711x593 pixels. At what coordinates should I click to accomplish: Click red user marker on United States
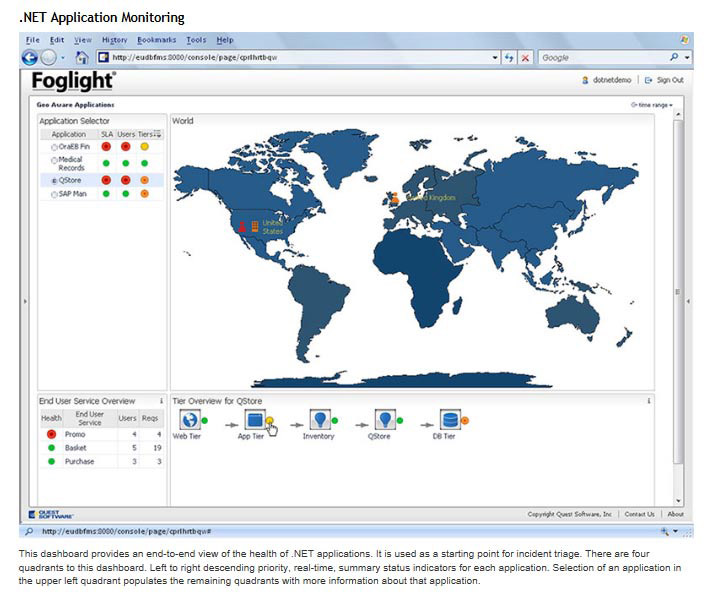coord(242,226)
